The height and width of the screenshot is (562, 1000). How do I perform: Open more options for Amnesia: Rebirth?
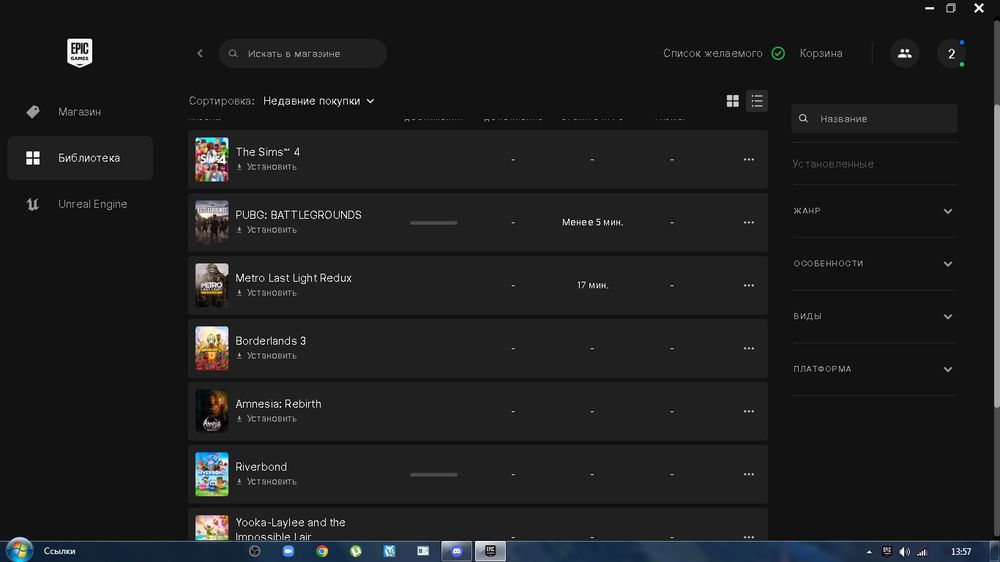click(x=749, y=411)
